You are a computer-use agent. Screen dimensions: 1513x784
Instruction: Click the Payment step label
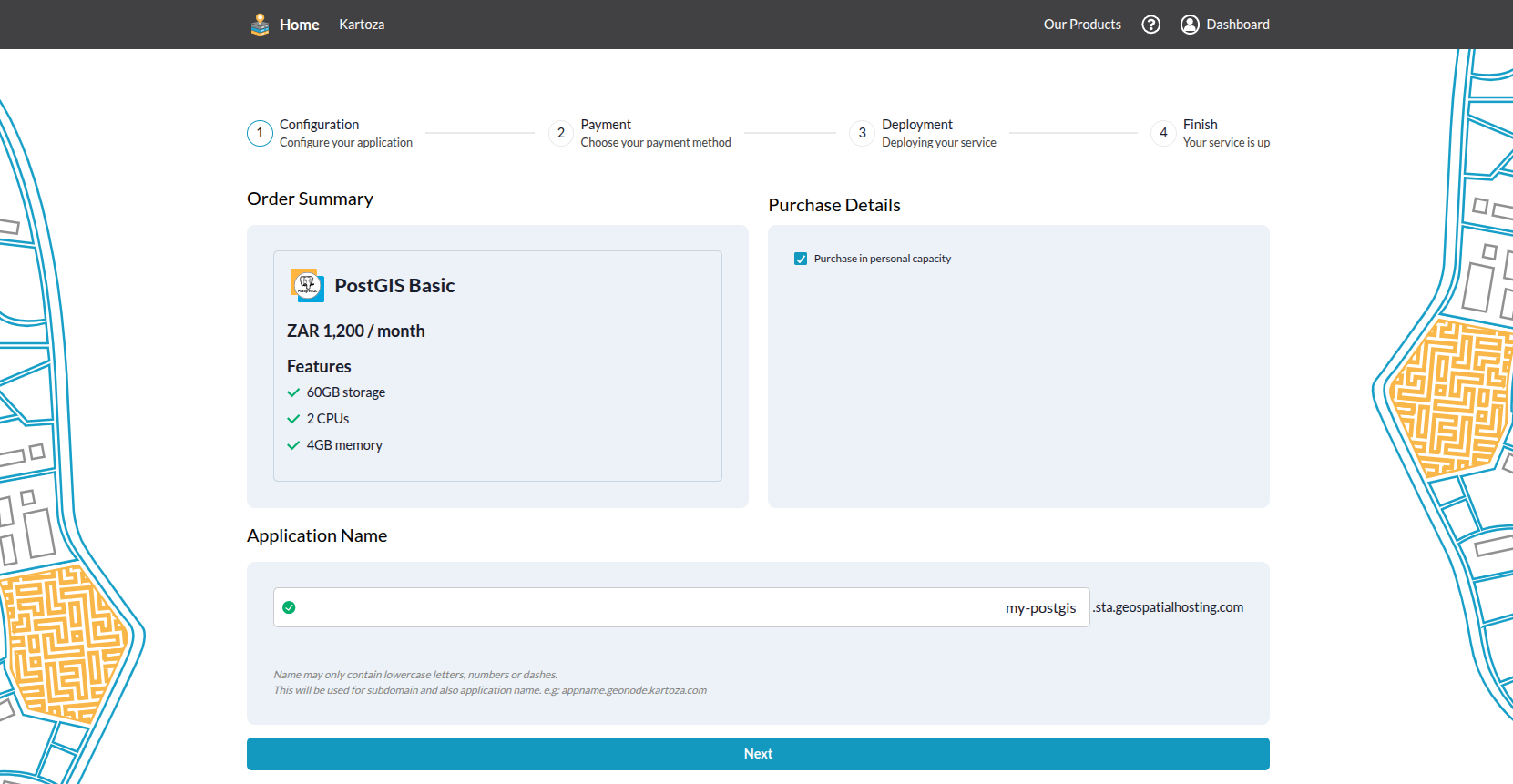pos(606,125)
